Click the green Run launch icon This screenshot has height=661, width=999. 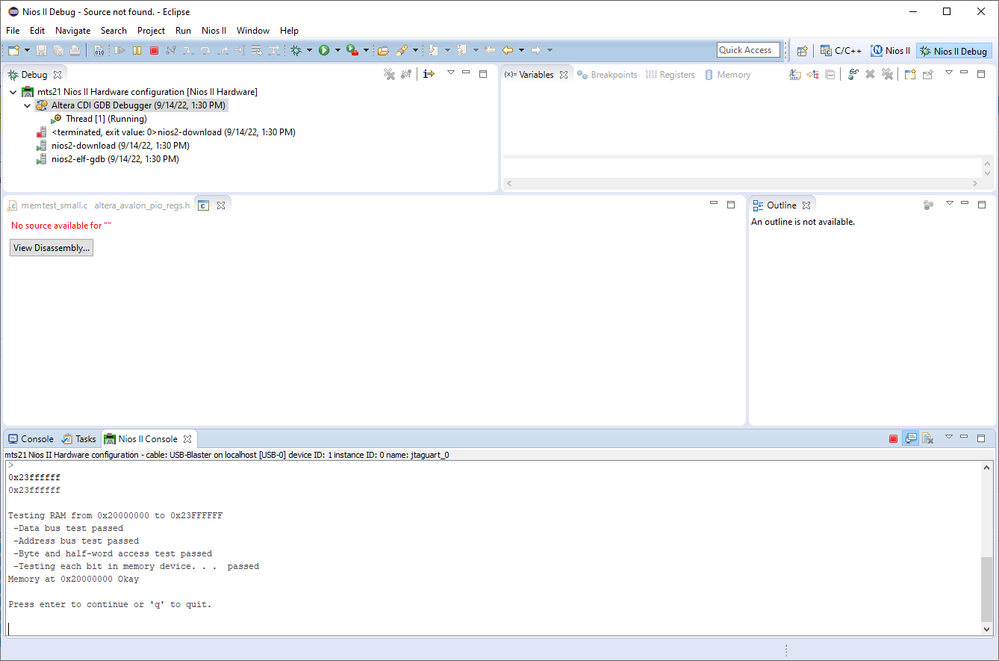(324, 50)
